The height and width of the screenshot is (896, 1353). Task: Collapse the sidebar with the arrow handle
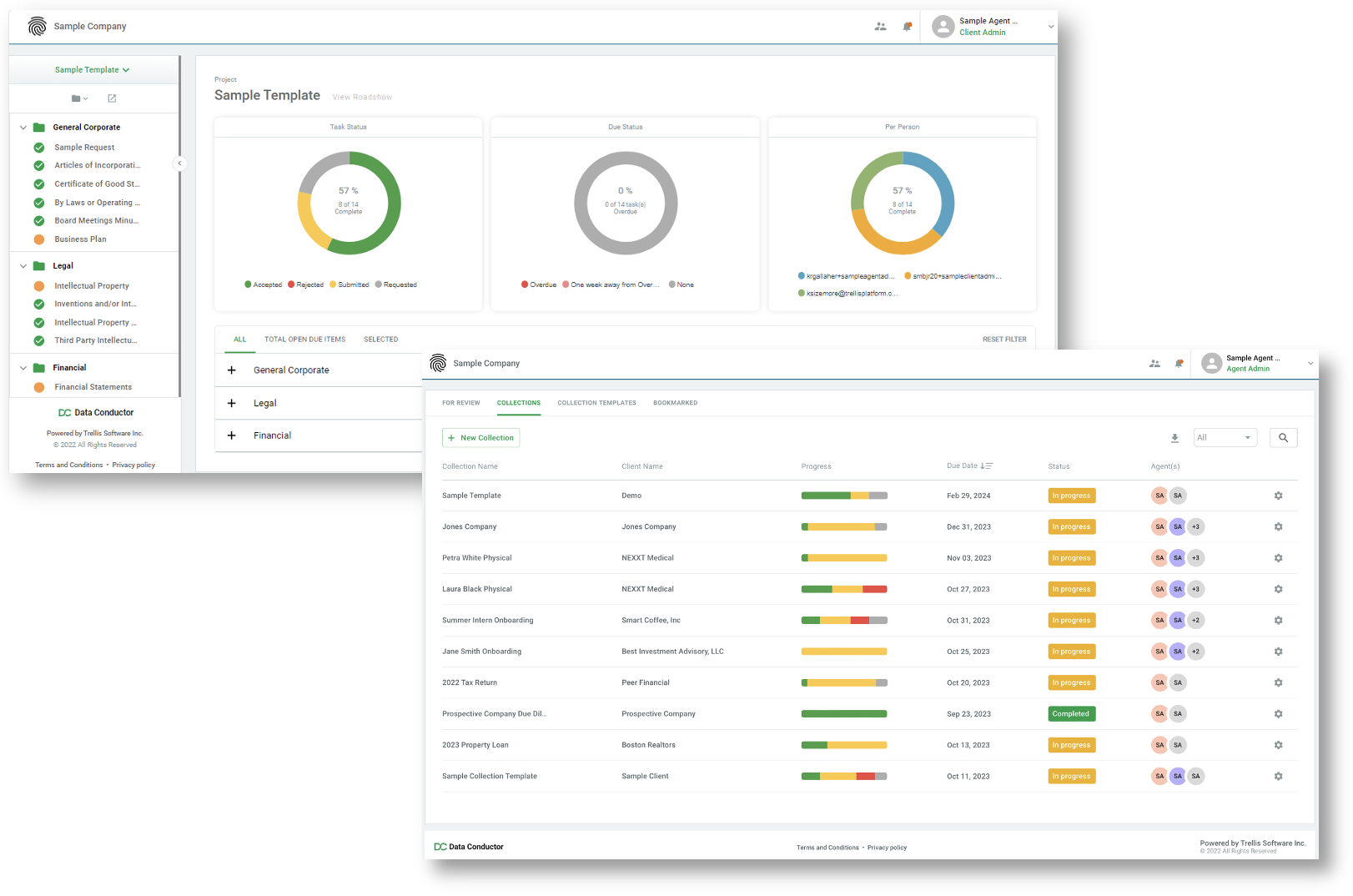tap(179, 164)
